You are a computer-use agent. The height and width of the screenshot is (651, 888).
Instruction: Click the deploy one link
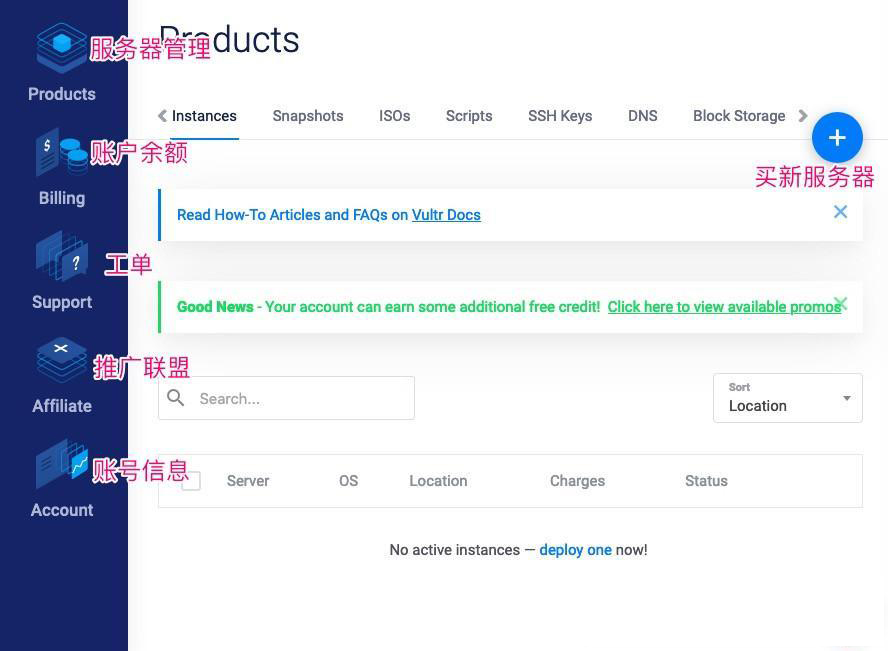(x=575, y=550)
